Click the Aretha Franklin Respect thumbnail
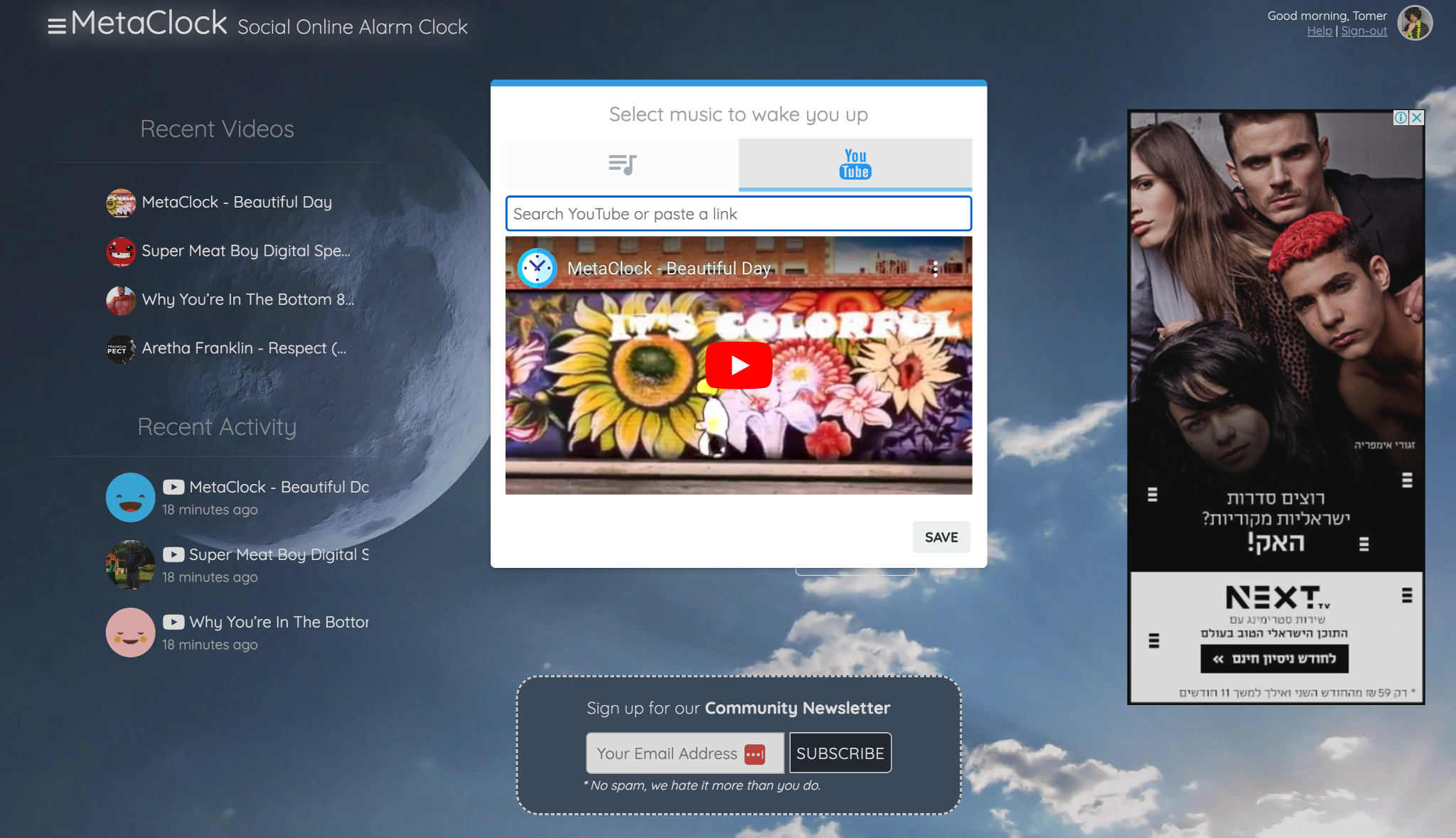Screen dimensions: 1456x838 [121, 349]
